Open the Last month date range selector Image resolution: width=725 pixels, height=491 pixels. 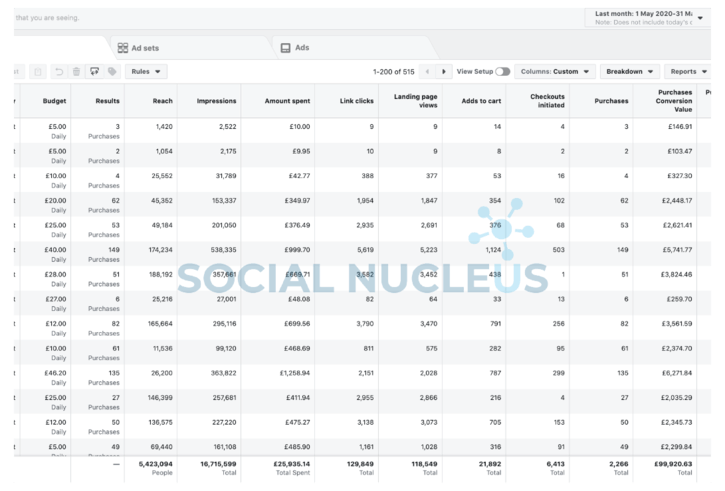click(x=652, y=18)
